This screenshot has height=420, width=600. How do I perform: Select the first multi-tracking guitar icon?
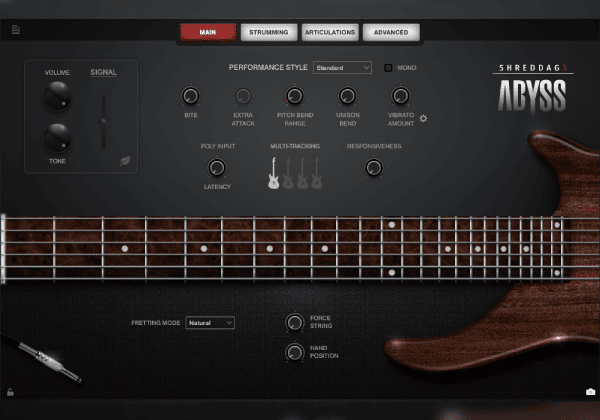tap(273, 173)
